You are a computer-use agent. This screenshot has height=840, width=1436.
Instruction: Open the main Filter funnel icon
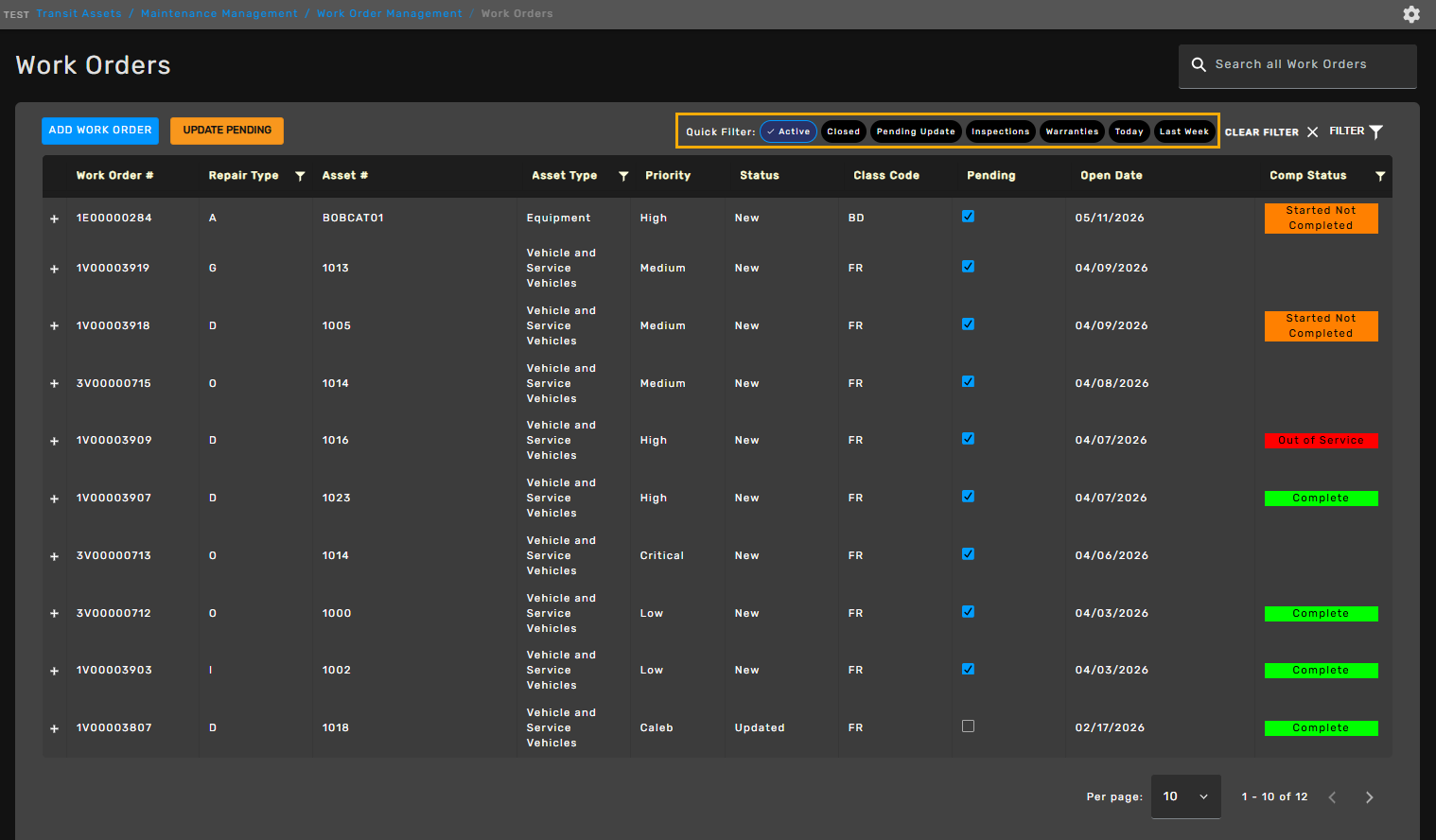(1376, 131)
